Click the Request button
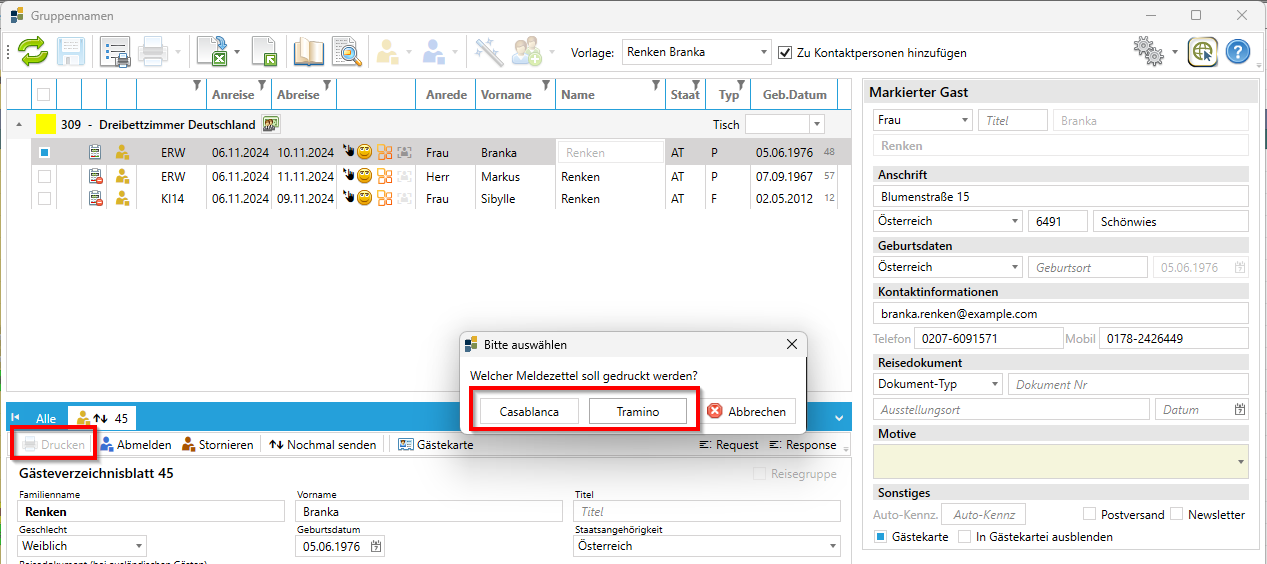 pyautogui.click(x=728, y=444)
